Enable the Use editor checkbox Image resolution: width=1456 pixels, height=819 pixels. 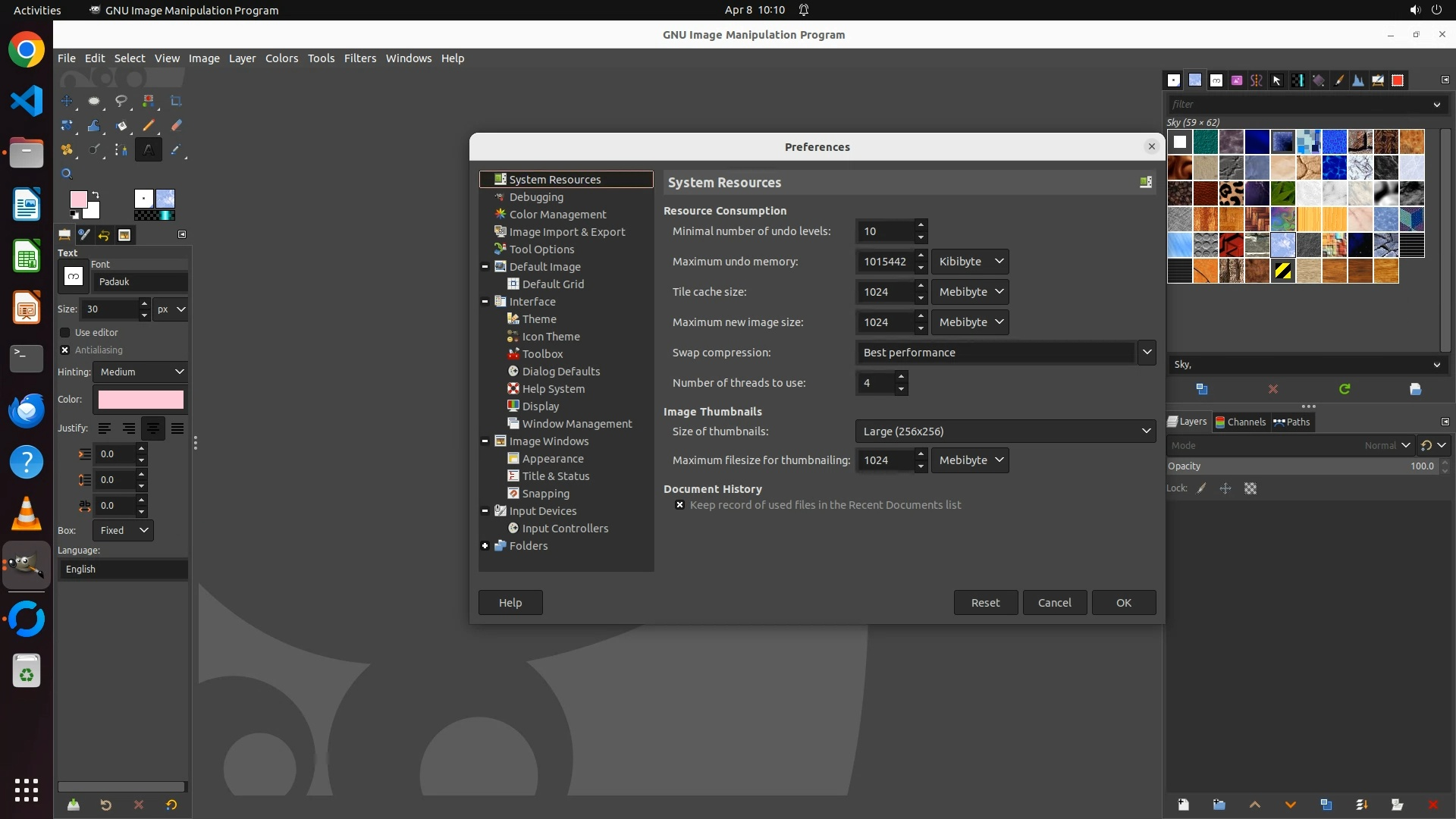point(65,333)
